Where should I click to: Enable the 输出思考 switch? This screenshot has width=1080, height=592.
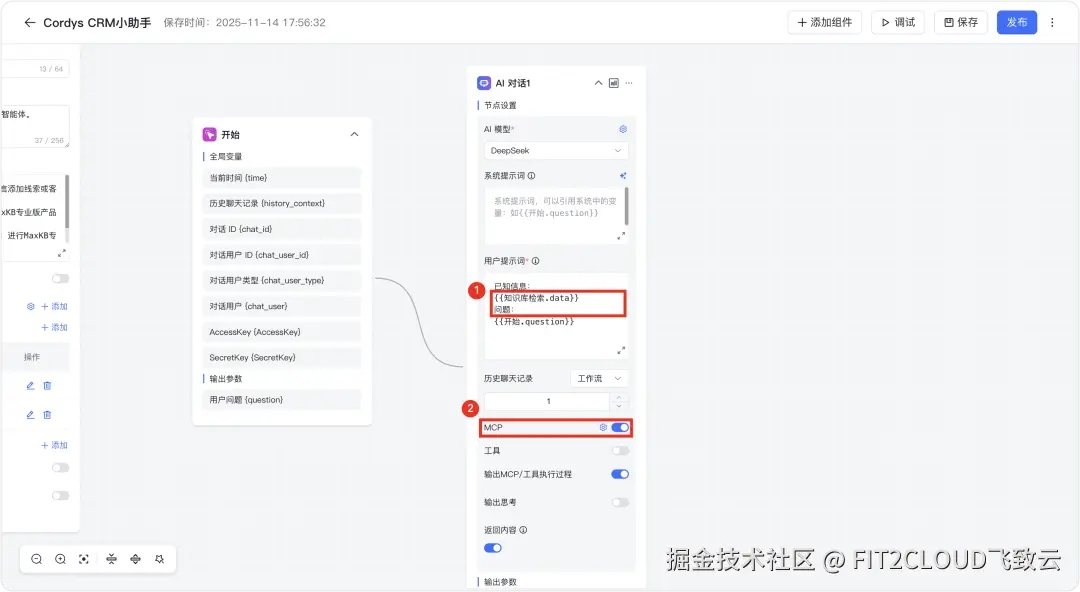coord(620,502)
